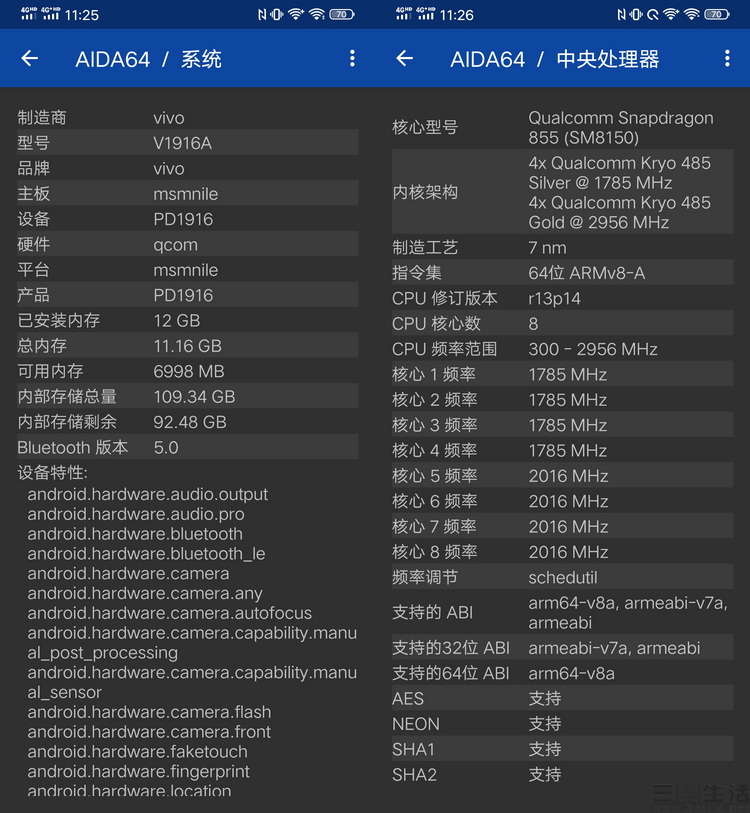Tap the Bluetooth 版本 5.0 row

pyautogui.click(x=186, y=448)
